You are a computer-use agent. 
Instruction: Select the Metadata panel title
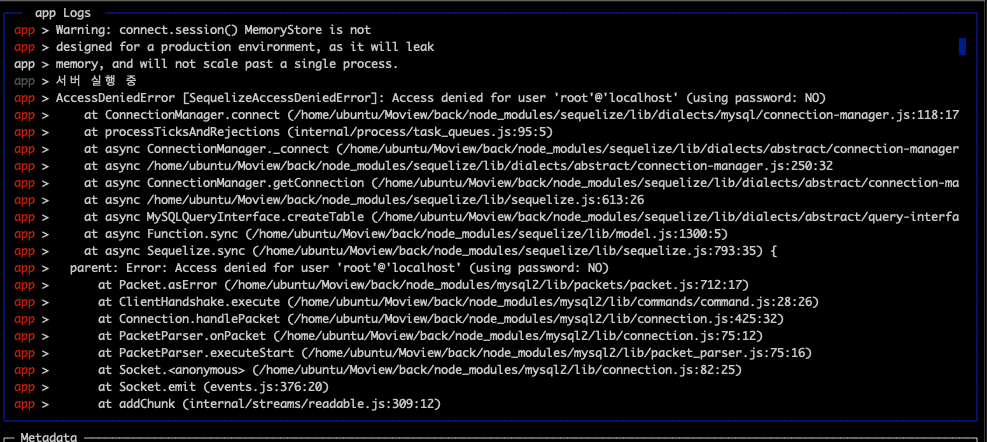tap(49, 437)
